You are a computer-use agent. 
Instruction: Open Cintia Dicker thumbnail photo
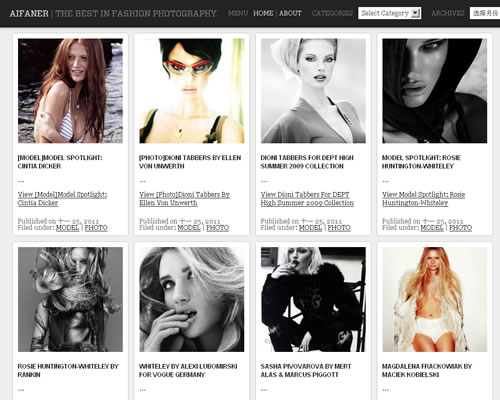70,91
